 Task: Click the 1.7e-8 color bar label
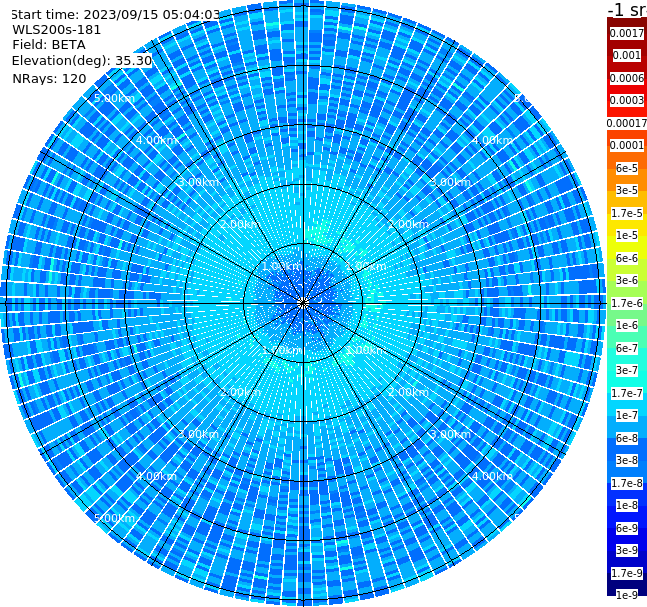pyautogui.click(x=627, y=483)
